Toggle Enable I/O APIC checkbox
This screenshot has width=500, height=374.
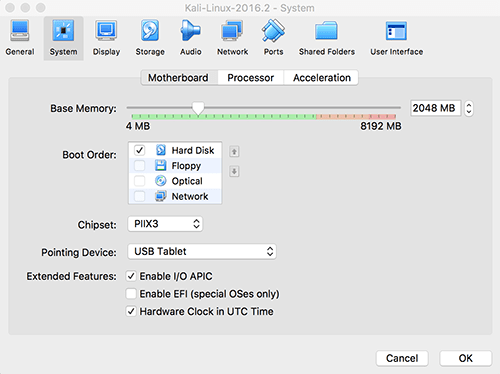[x=131, y=276]
